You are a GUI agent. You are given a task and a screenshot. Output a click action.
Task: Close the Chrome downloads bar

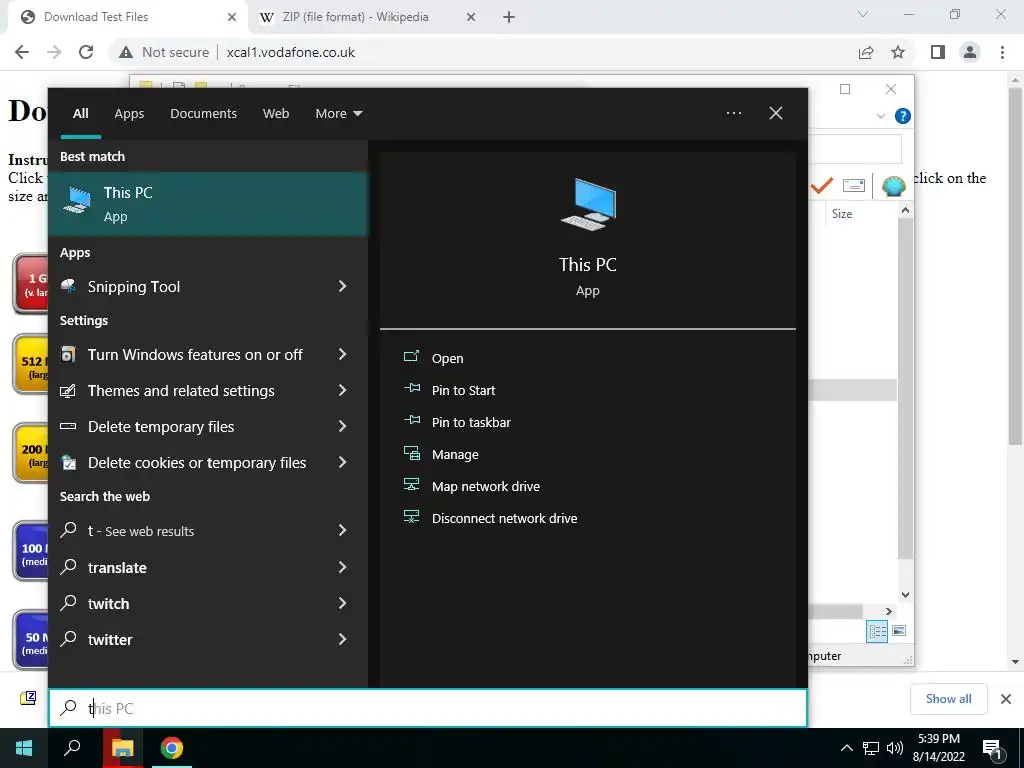(1006, 699)
